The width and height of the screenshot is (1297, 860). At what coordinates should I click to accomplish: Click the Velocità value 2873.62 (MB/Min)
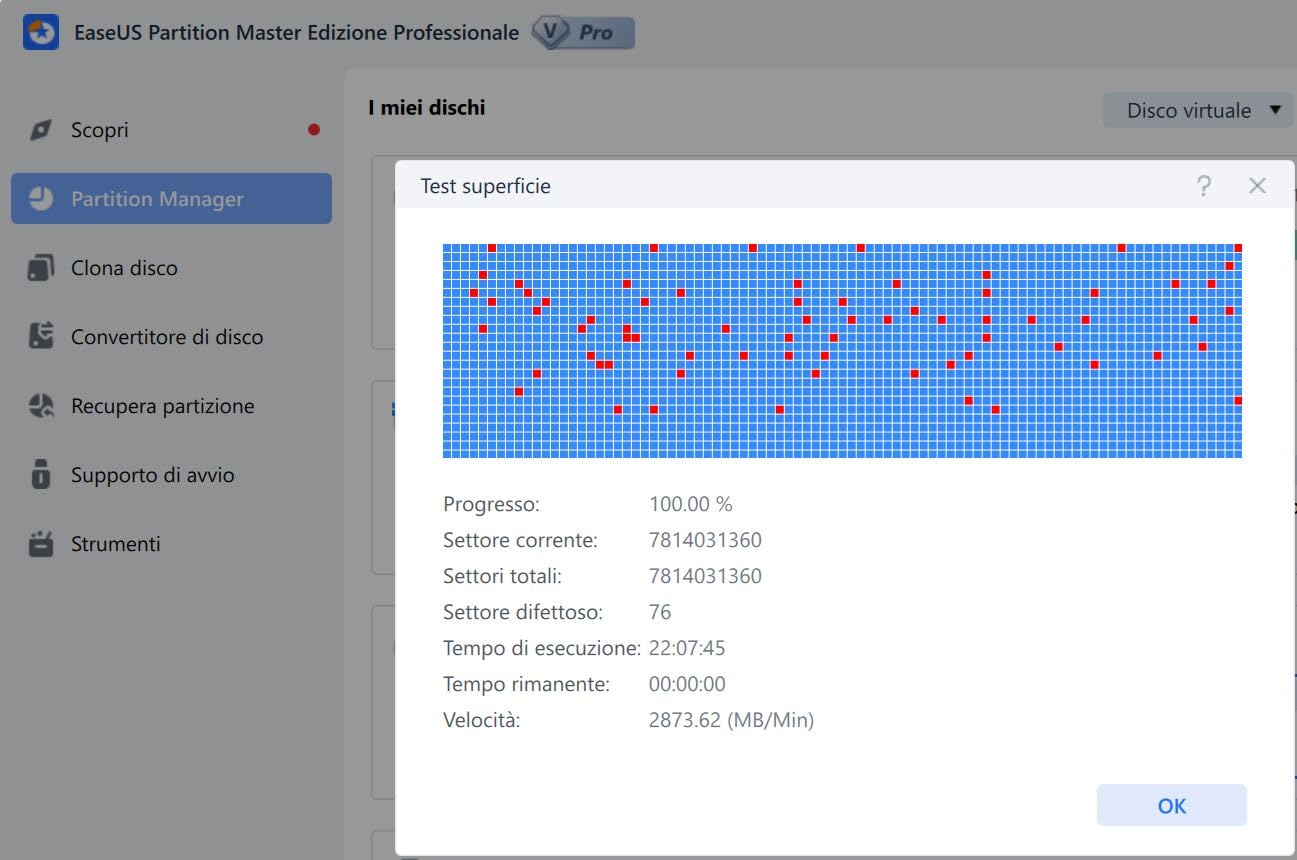pyautogui.click(x=731, y=720)
